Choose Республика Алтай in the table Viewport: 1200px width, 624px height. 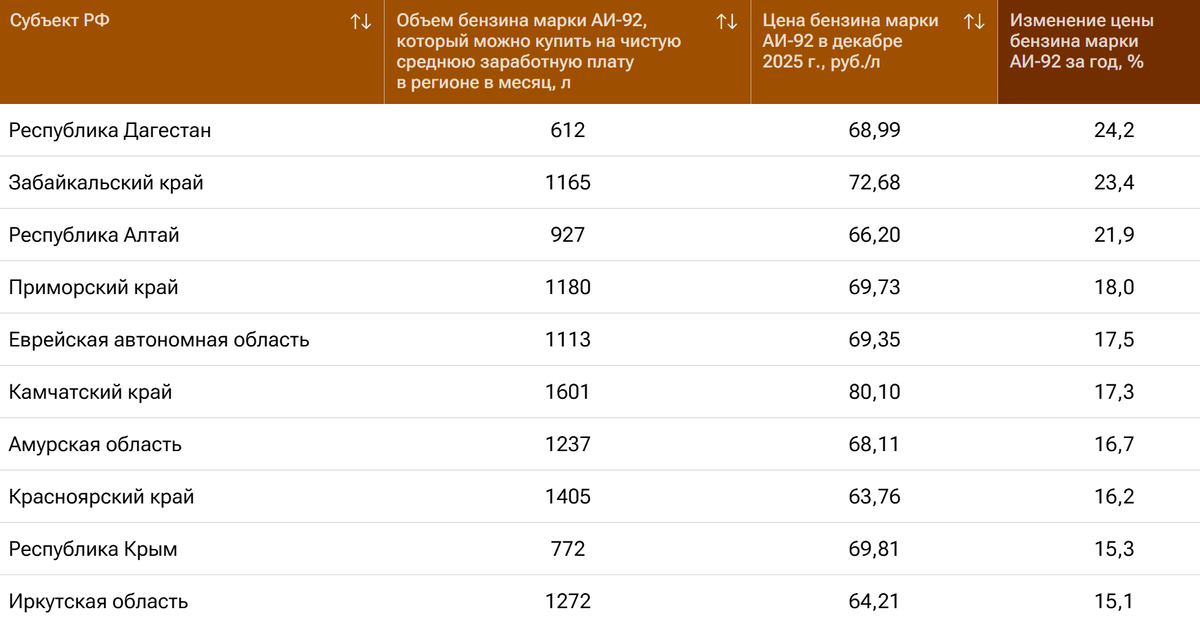click(94, 235)
